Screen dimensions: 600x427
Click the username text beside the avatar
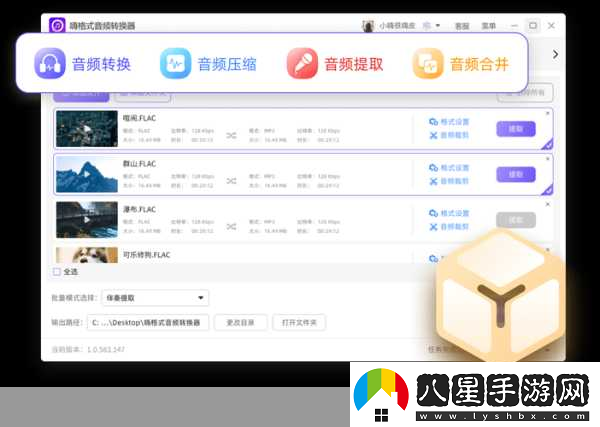click(397, 26)
